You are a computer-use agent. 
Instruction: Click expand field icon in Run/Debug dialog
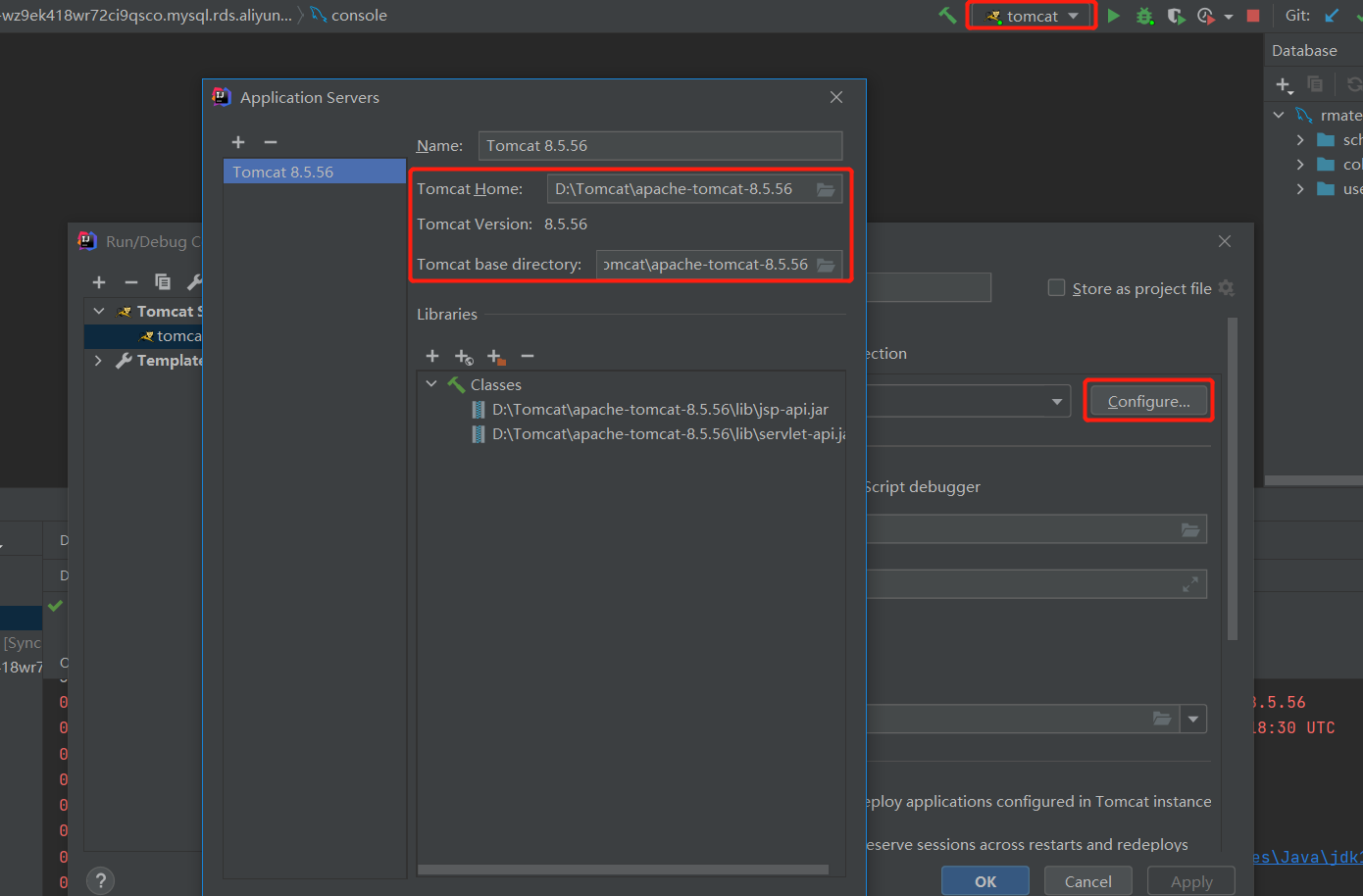pyautogui.click(x=1190, y=584)
